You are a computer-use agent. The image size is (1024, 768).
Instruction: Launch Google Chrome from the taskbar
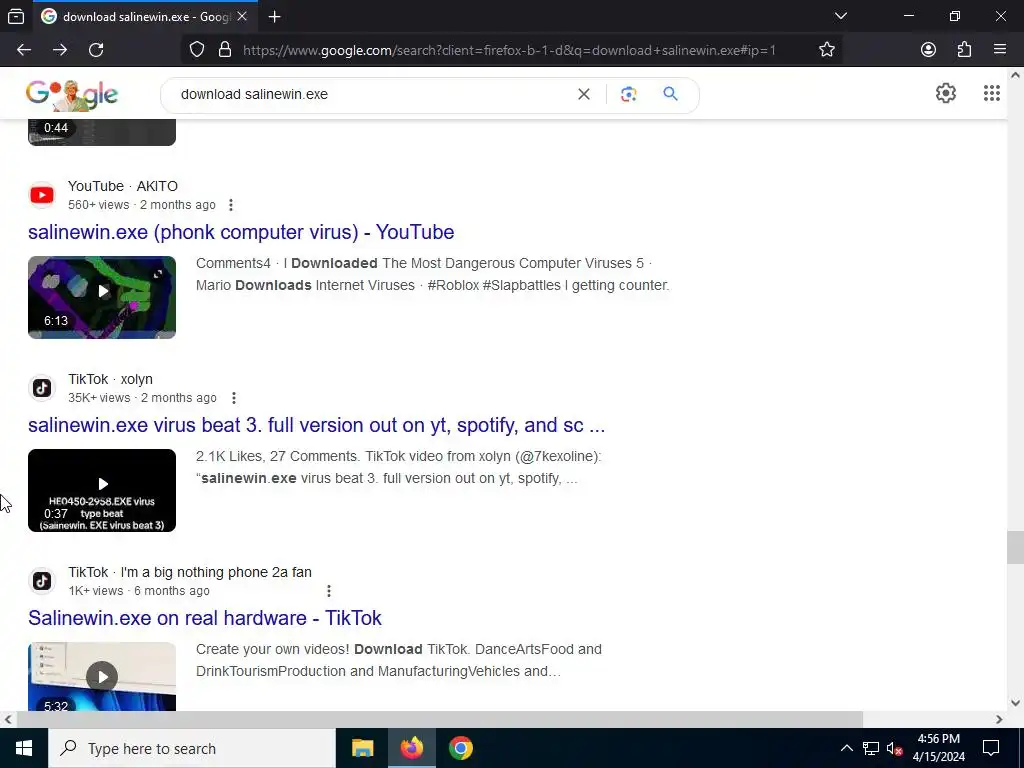click(460, 748)
